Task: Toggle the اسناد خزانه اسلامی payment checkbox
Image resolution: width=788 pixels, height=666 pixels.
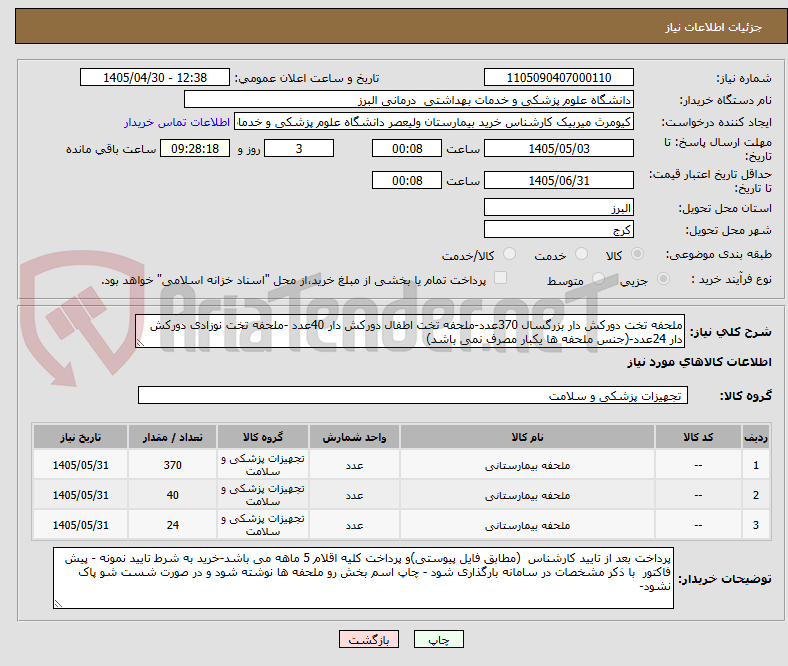Action: point(501,278)
